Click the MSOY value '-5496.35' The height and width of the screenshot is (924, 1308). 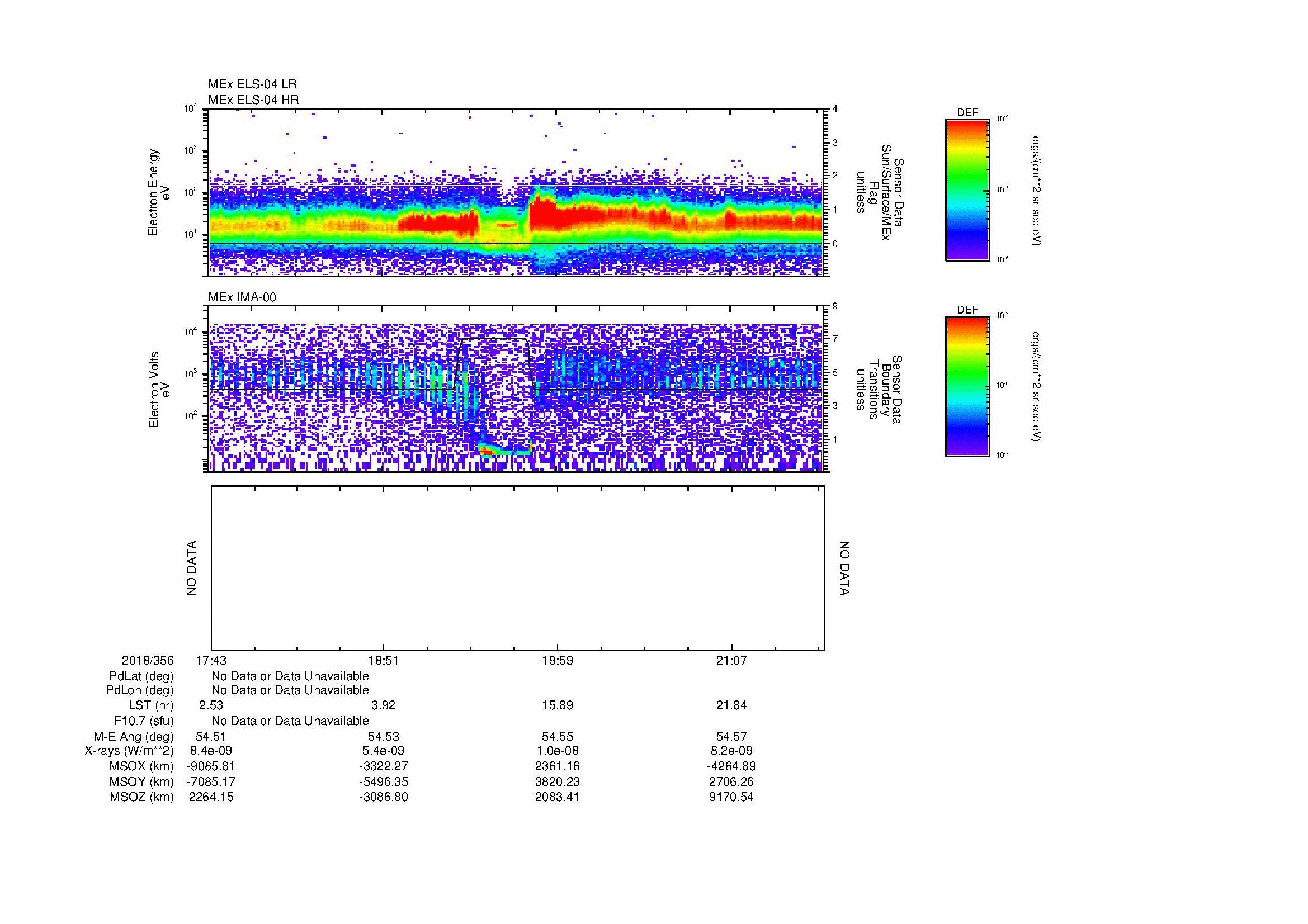[384, 781]
